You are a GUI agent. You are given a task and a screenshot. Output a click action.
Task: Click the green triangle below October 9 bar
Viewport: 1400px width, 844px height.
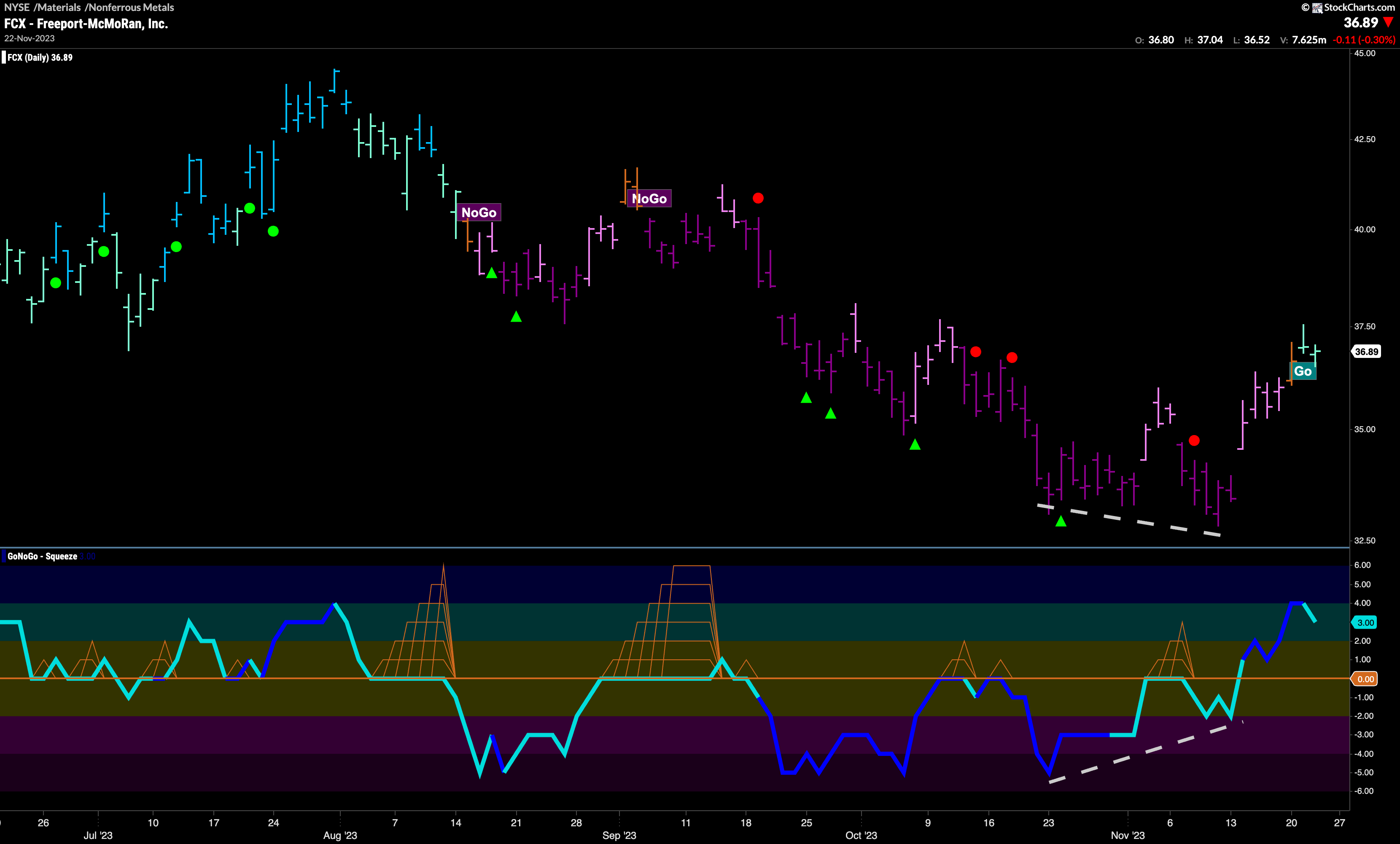coord(915,445)
